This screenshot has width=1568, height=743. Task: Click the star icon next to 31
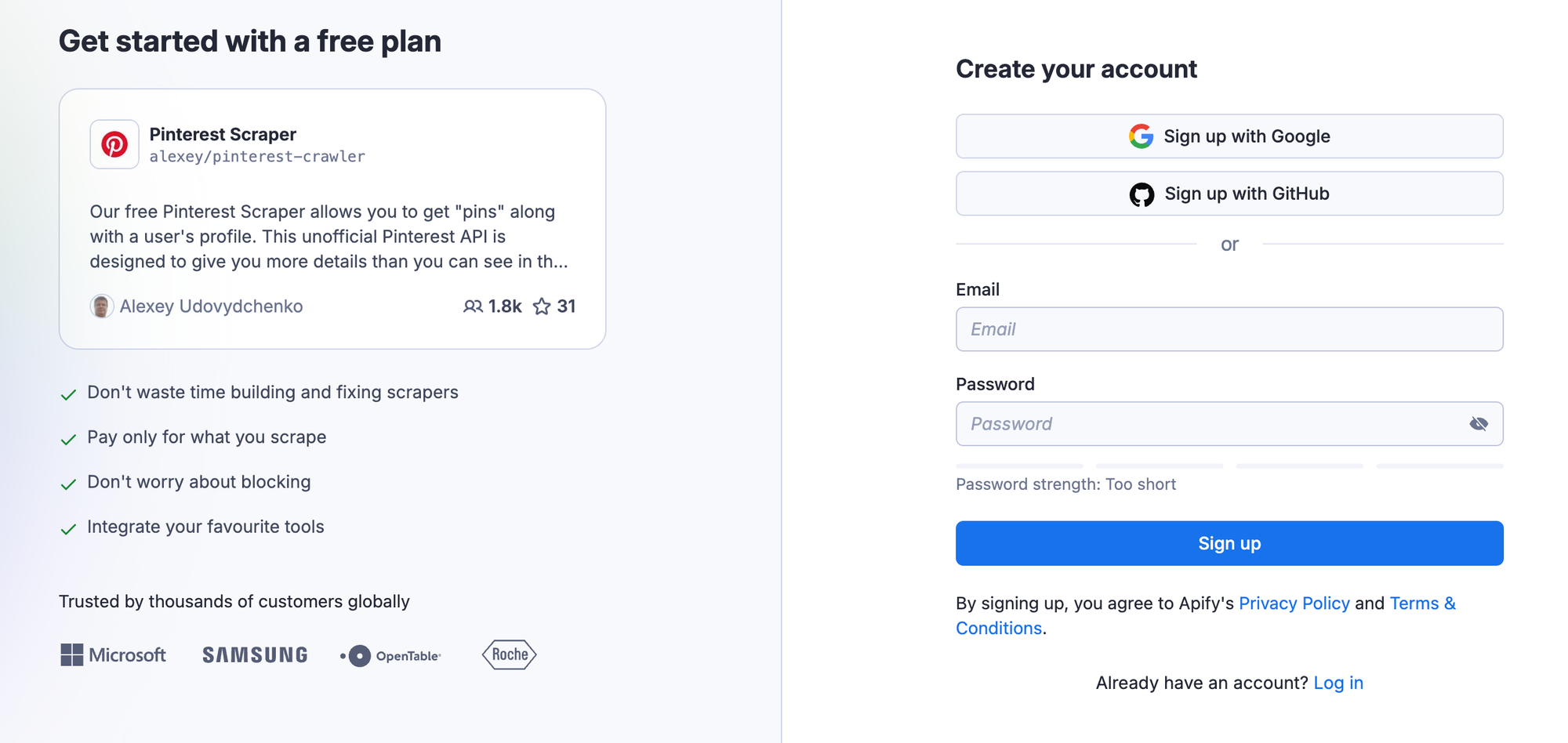(x=542, y=306)
